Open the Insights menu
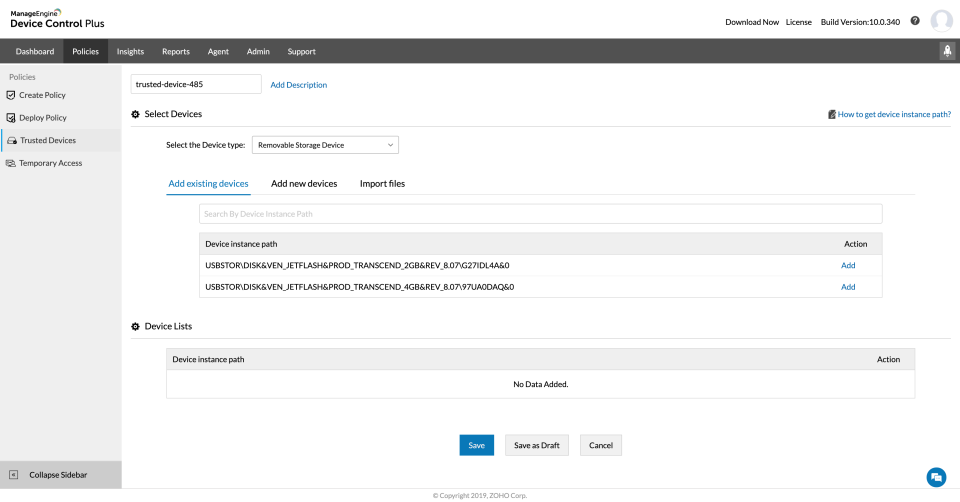 point(130,51)
